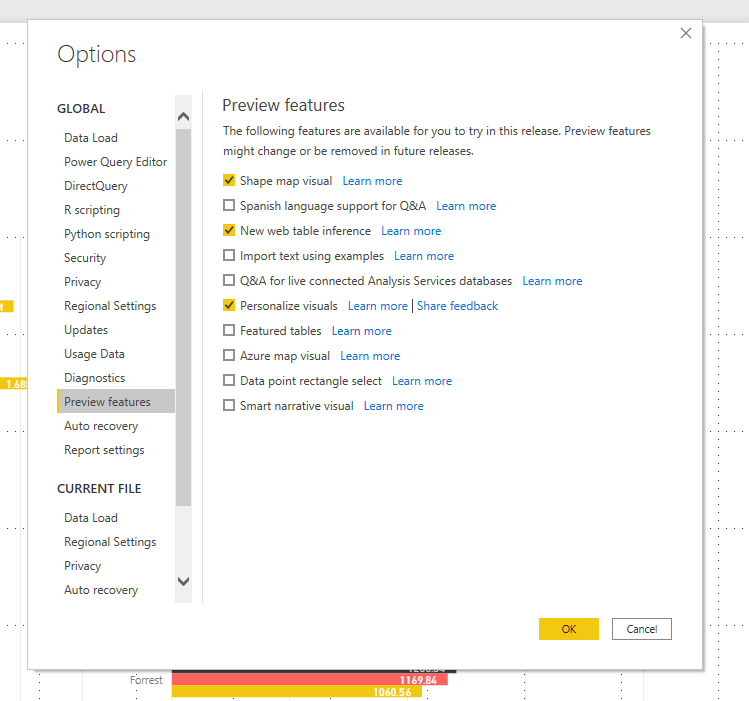Viewport: 749px width, 701px height.
Task: Enable Azure map visual checkbox
Action: click(229, 355)
